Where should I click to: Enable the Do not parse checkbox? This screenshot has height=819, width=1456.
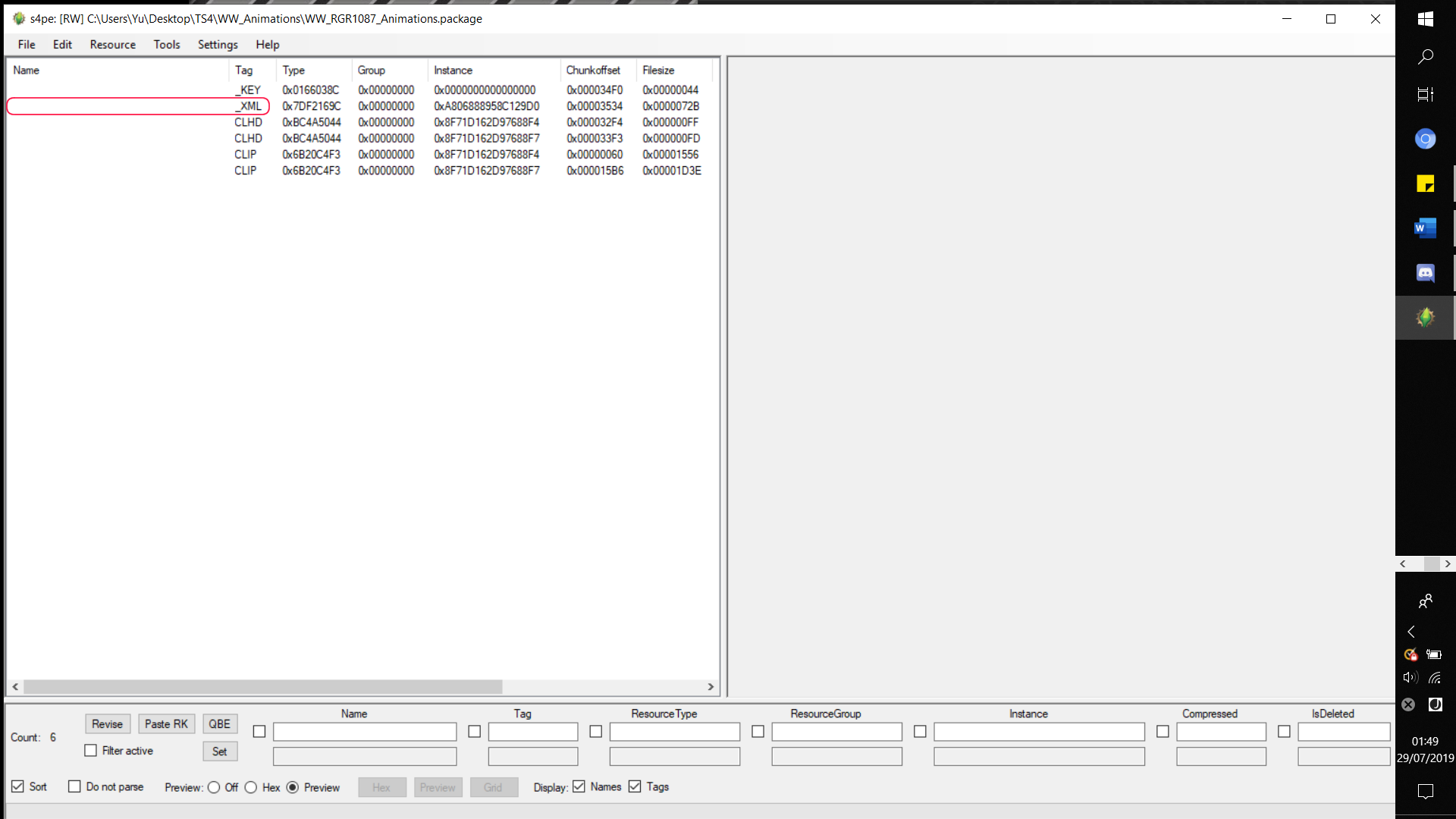coord(74,787)
